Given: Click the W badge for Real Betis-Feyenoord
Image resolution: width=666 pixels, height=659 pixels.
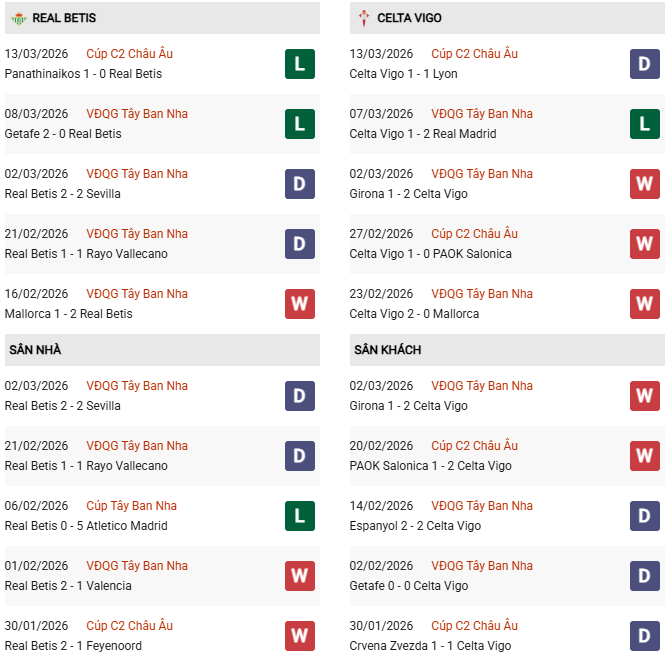Looking at the screenshot, I should pyautogui.click(x=300, y=636).
